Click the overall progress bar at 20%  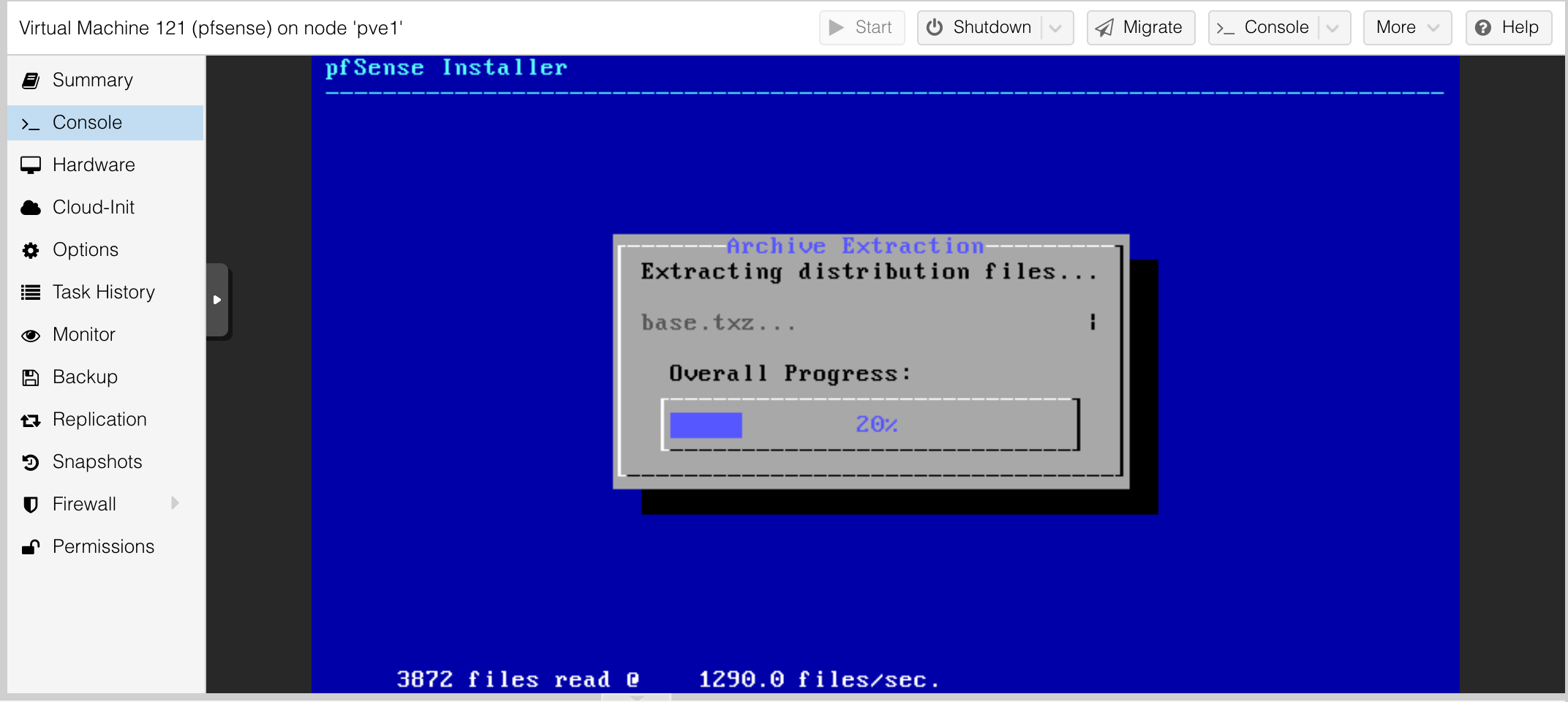870,425
